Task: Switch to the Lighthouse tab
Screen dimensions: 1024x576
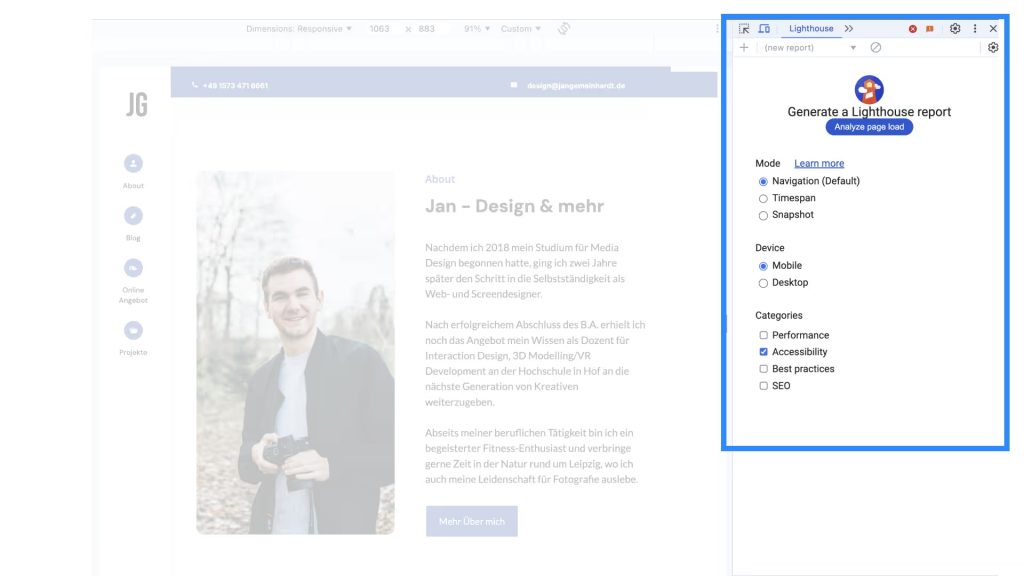Action: click(811, 29)
